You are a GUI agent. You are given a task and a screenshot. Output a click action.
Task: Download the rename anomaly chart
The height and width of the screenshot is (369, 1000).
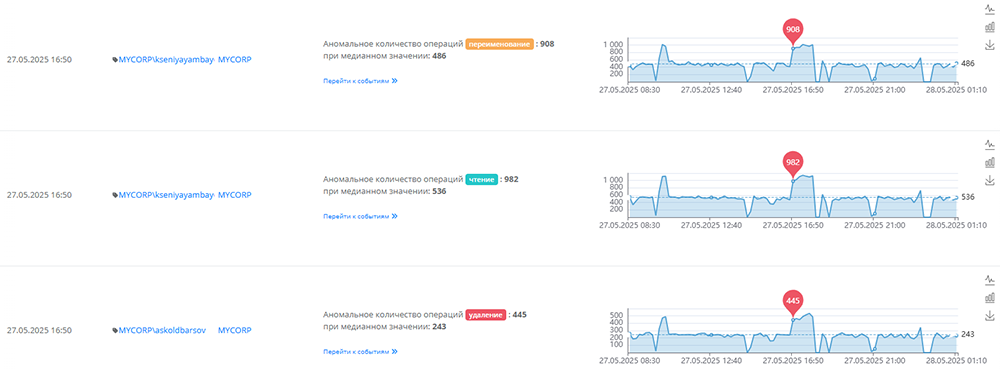coord(990,45)
